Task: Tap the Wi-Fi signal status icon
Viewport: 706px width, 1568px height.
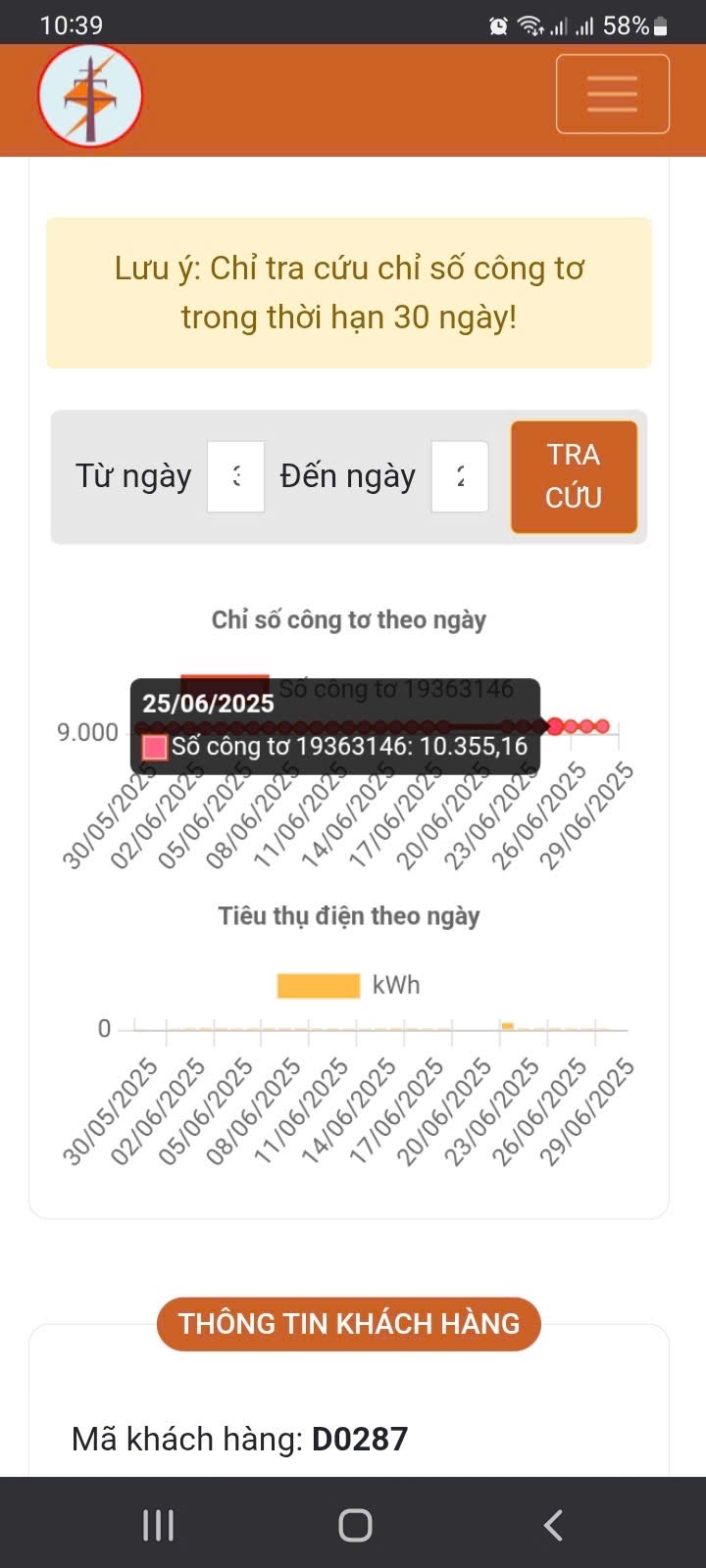Action: pyautogui.click(x=530, y=26)
